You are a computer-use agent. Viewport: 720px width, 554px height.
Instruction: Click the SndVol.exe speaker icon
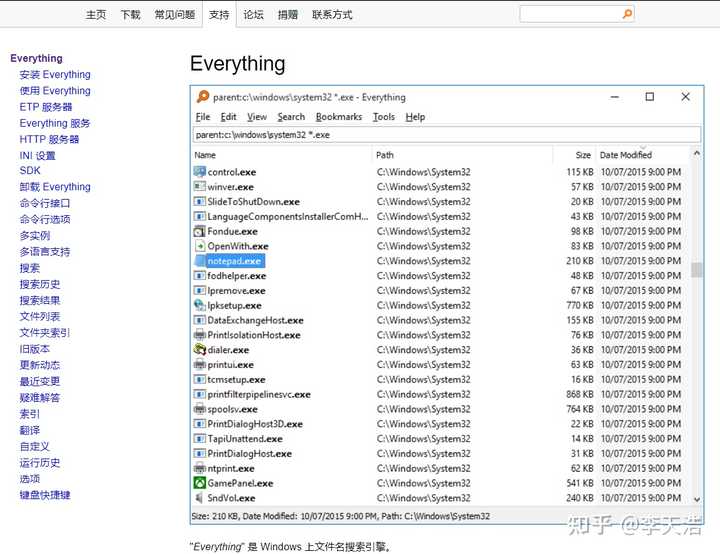coord(199,497)
